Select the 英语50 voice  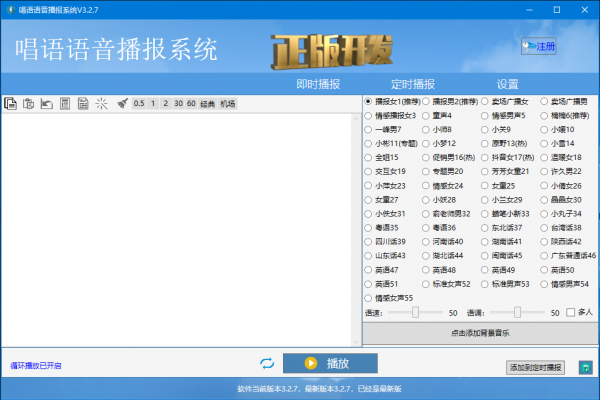558,270
